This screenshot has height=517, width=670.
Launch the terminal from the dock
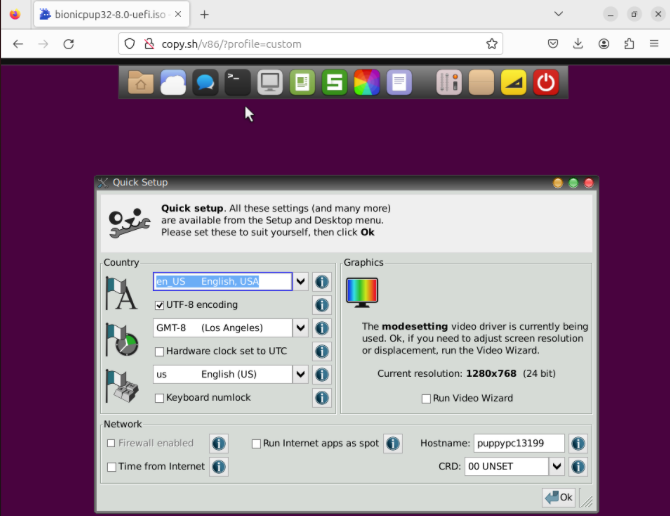[238, 82]
